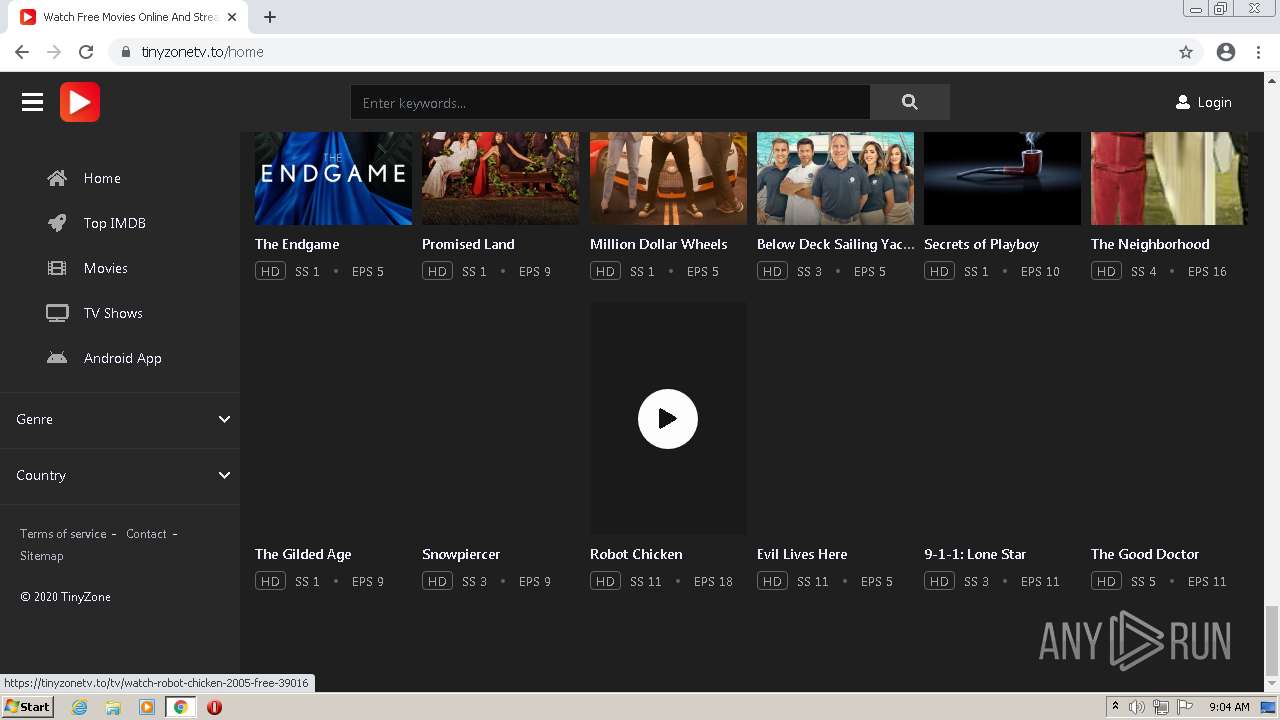The height and width of the screenshot is (720, 1280).
Task: Click Secrets of Playboy poster
Action: click(x=1002, y=178)
